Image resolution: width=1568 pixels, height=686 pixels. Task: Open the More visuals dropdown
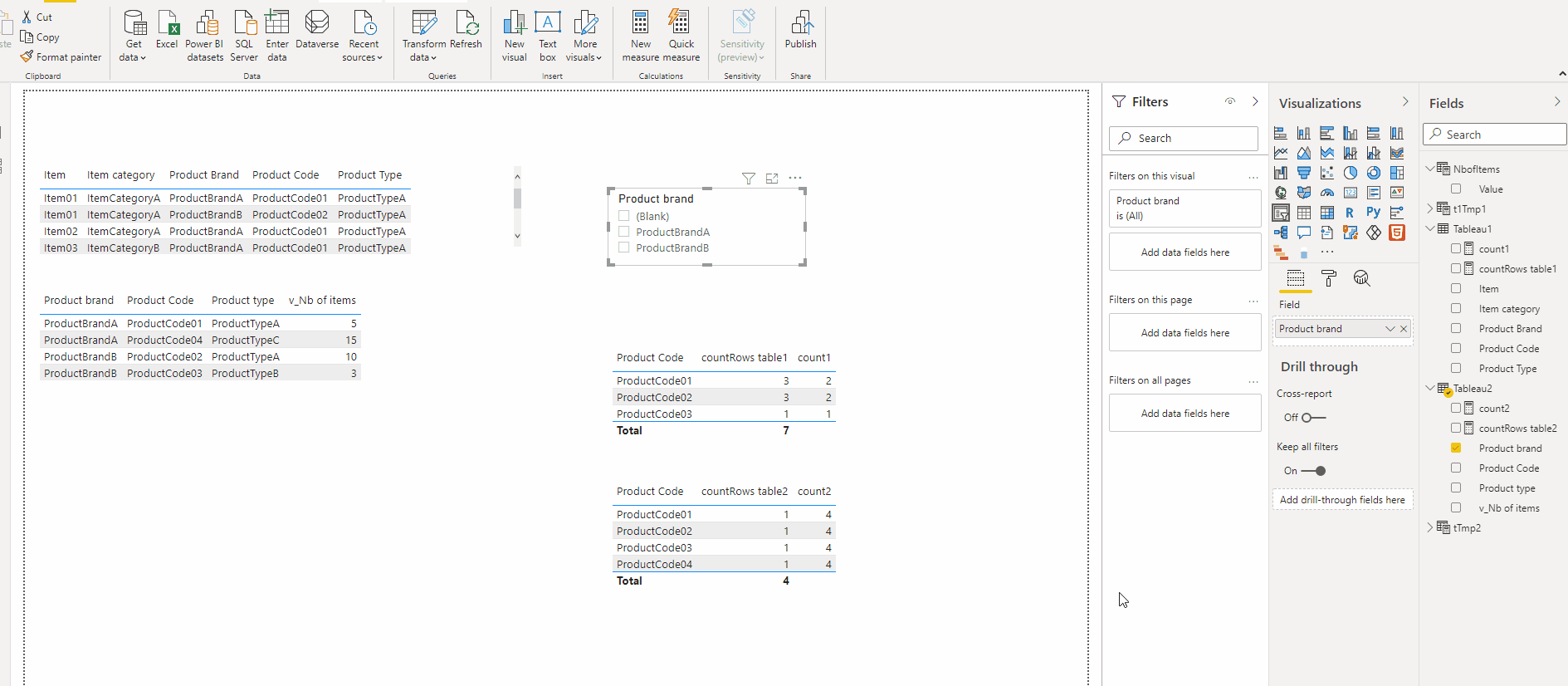tap(584, 37)
